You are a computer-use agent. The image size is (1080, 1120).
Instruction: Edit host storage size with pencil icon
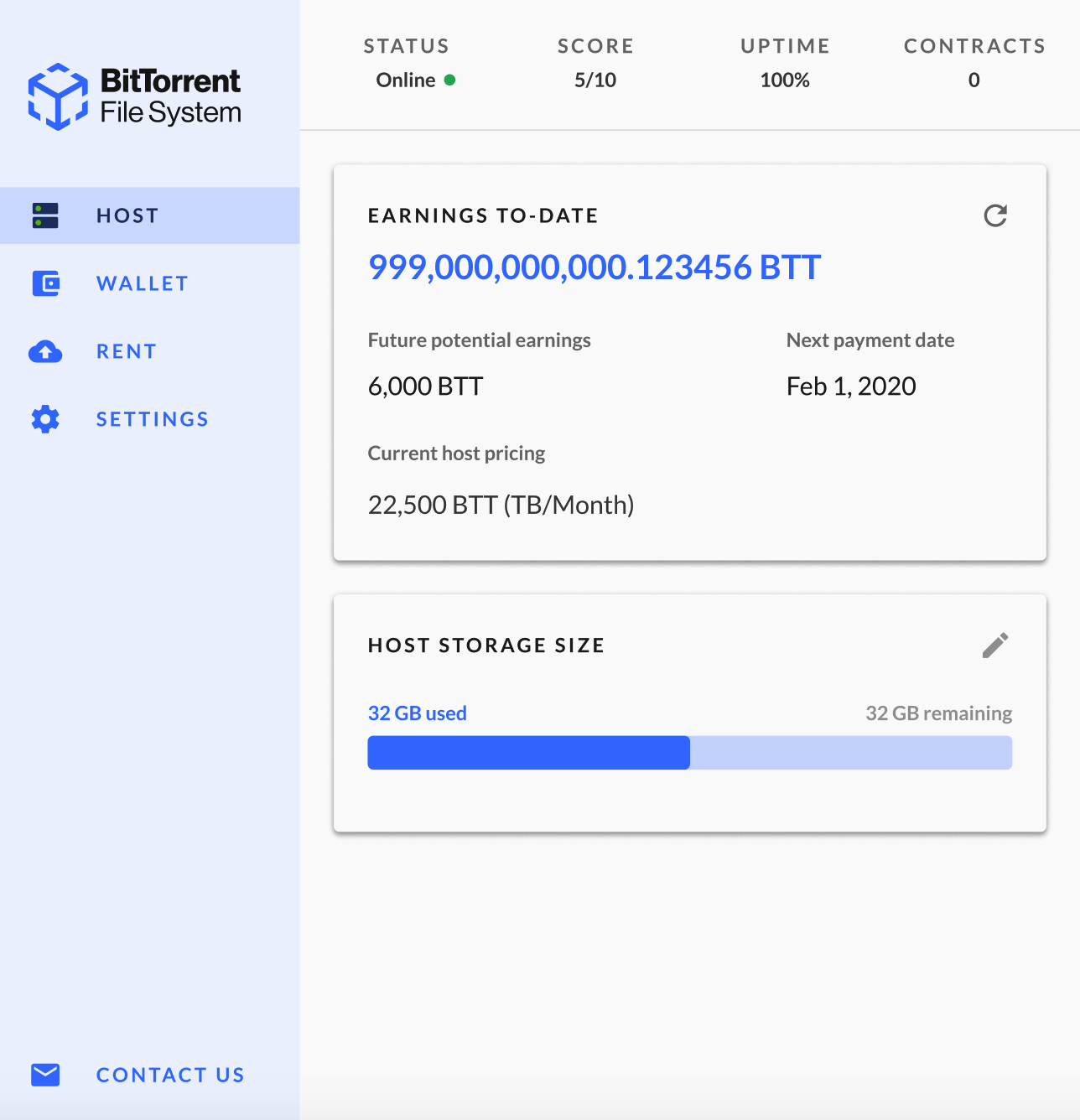point(995,646)
